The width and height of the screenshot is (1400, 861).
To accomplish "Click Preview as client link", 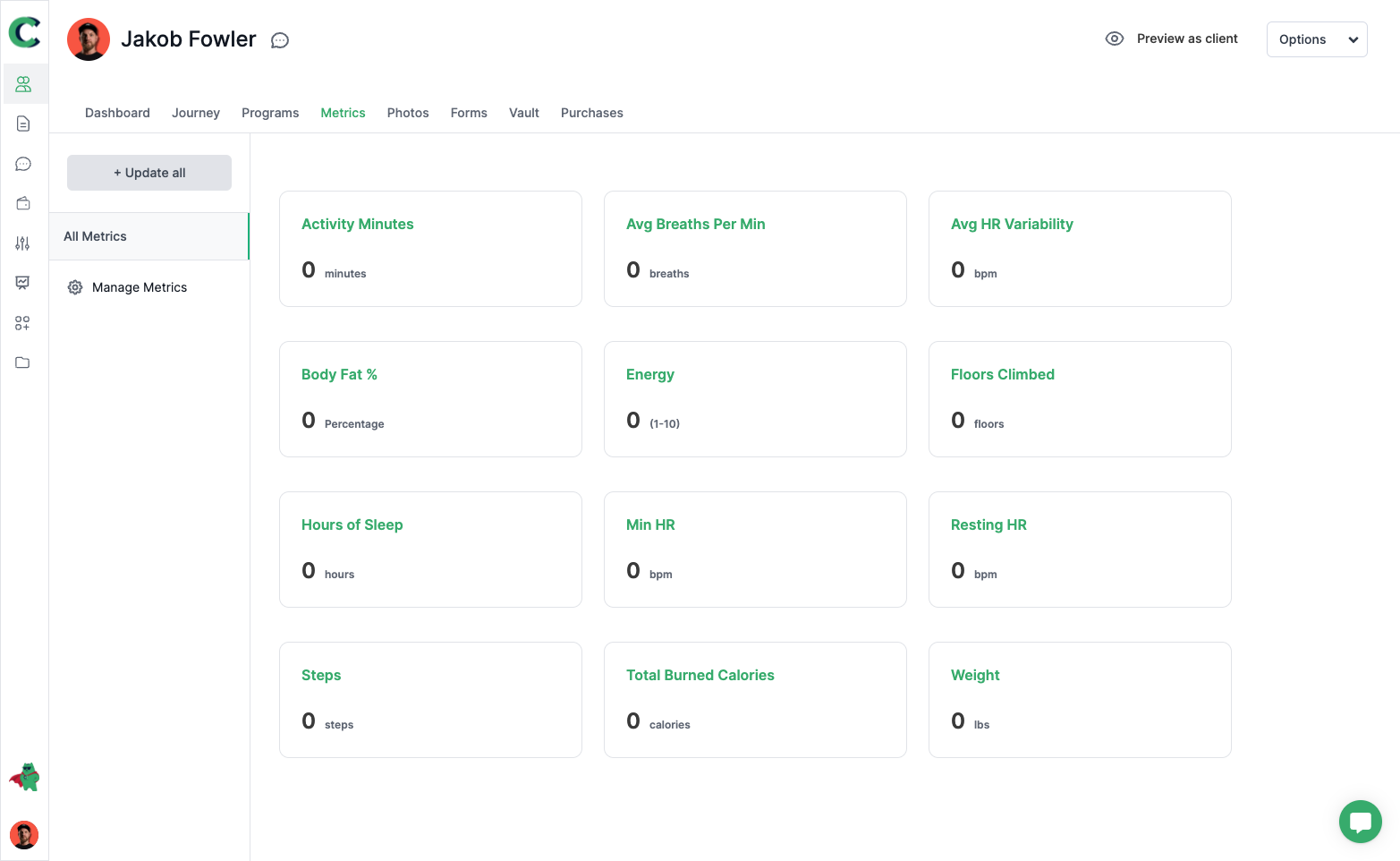I will (1187, 38).
